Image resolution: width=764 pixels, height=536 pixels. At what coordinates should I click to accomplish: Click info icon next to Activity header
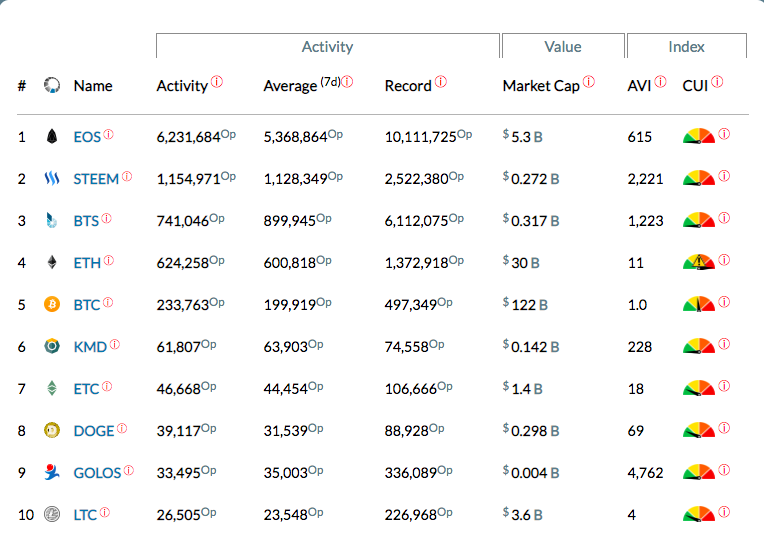(217, 81)
